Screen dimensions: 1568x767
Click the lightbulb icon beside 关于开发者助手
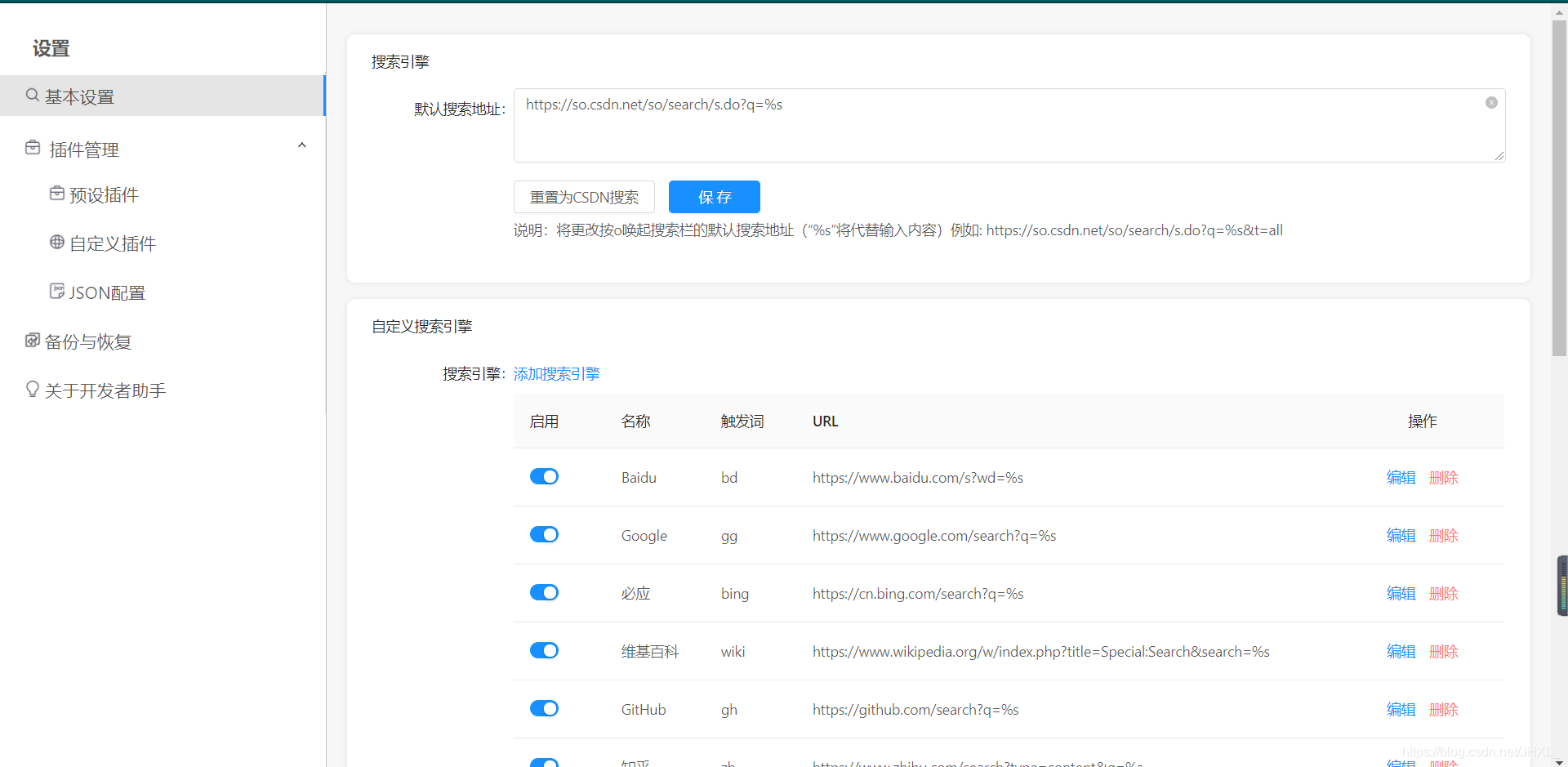tap(32, 389)
